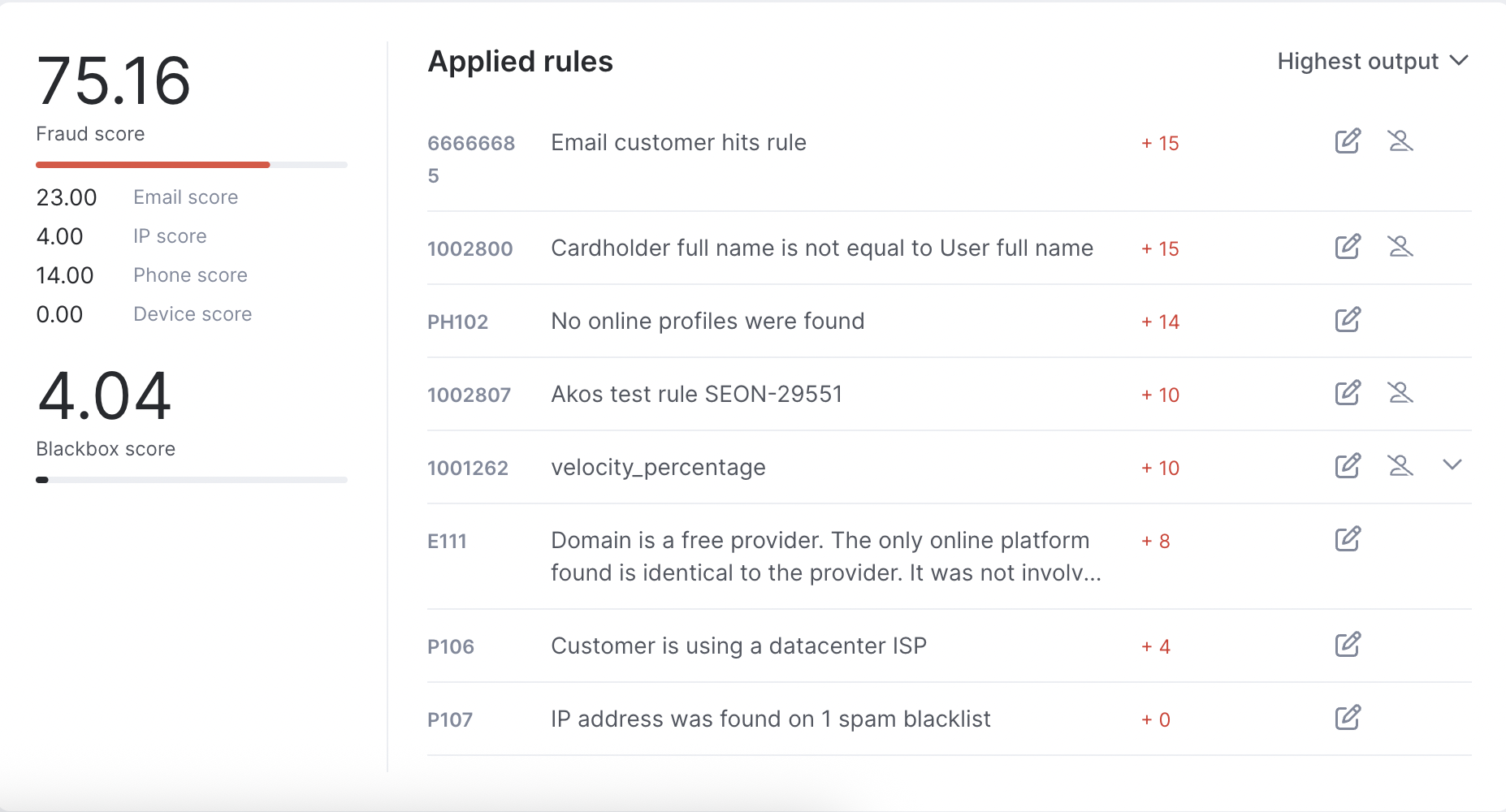Select rule ID 1001262
The width and height of the screenshot is (1506, 812).
(468, 468)
